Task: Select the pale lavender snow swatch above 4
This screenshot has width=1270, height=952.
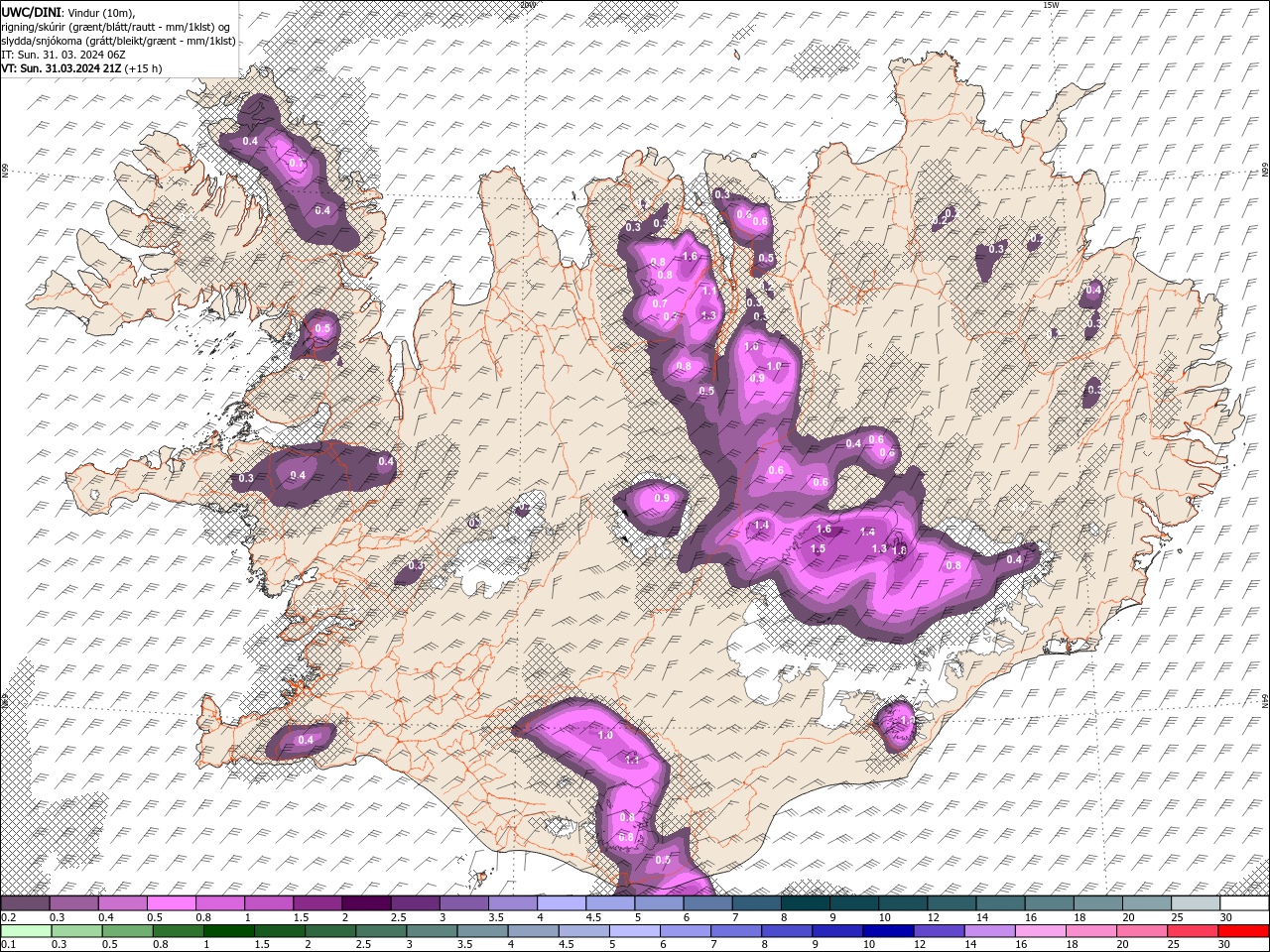Action: pyautogui.click(x=562, y=903)
